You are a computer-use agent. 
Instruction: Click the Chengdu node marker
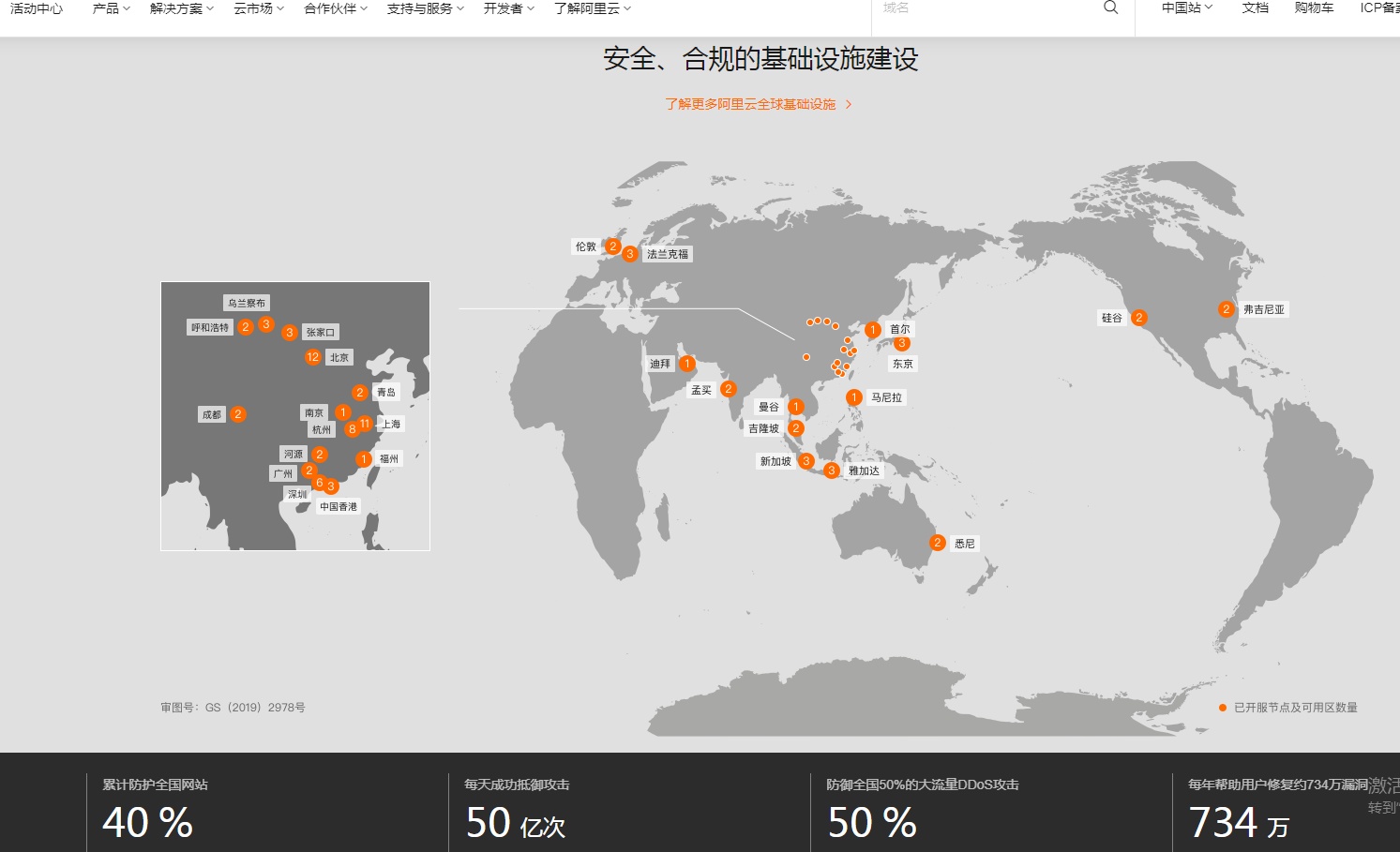click(x=238, y=414)
